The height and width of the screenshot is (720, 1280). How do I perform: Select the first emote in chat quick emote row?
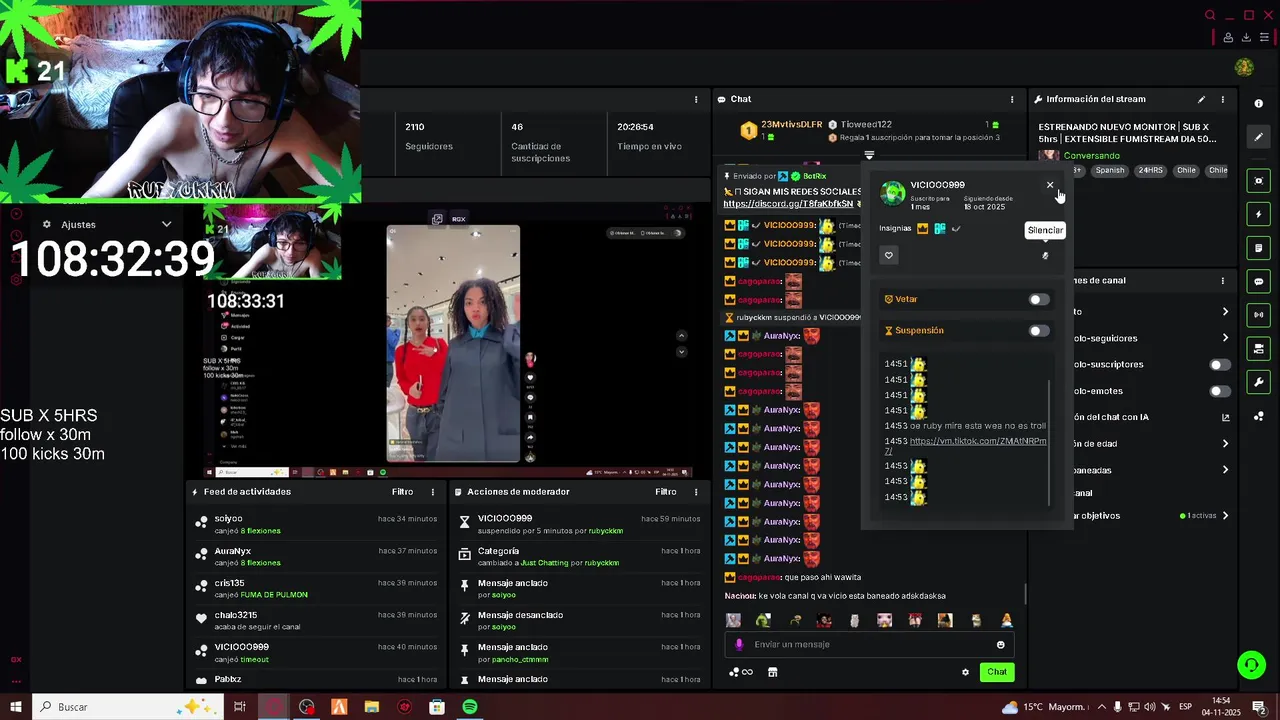(x=733, y=621)
